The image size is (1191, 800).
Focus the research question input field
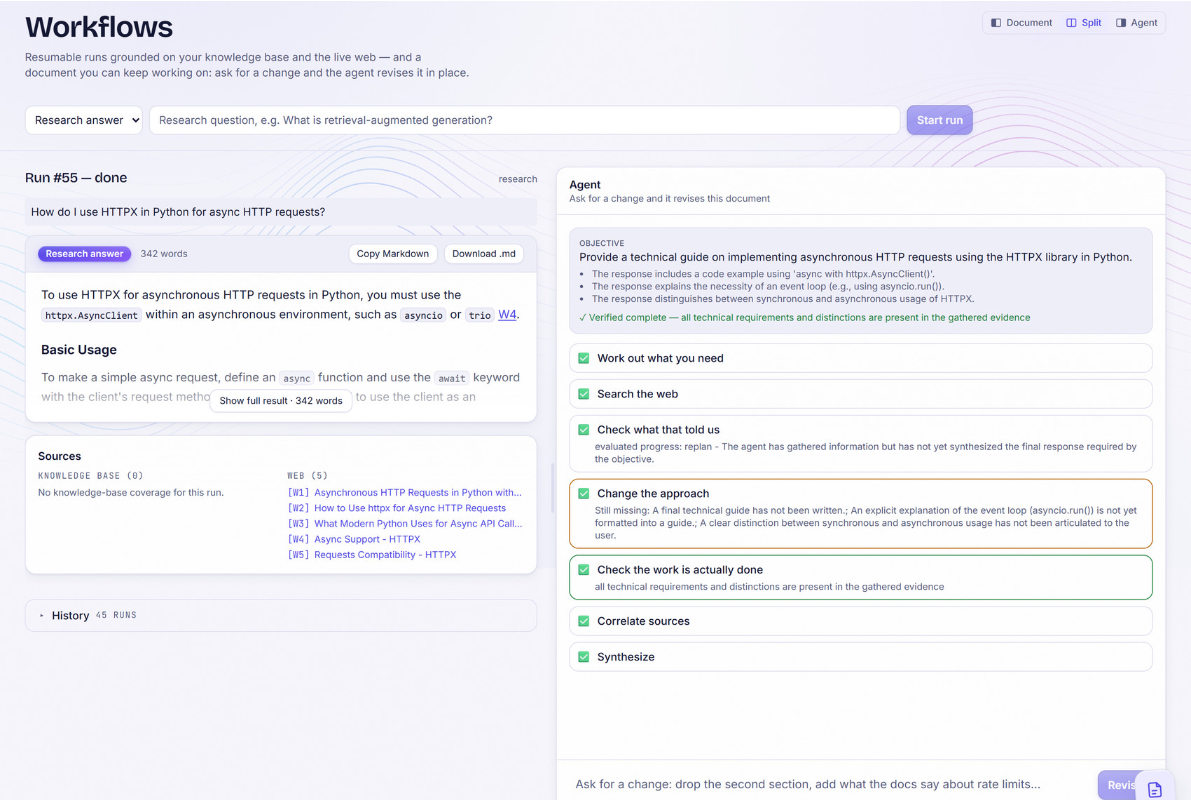tap(524, 120)
